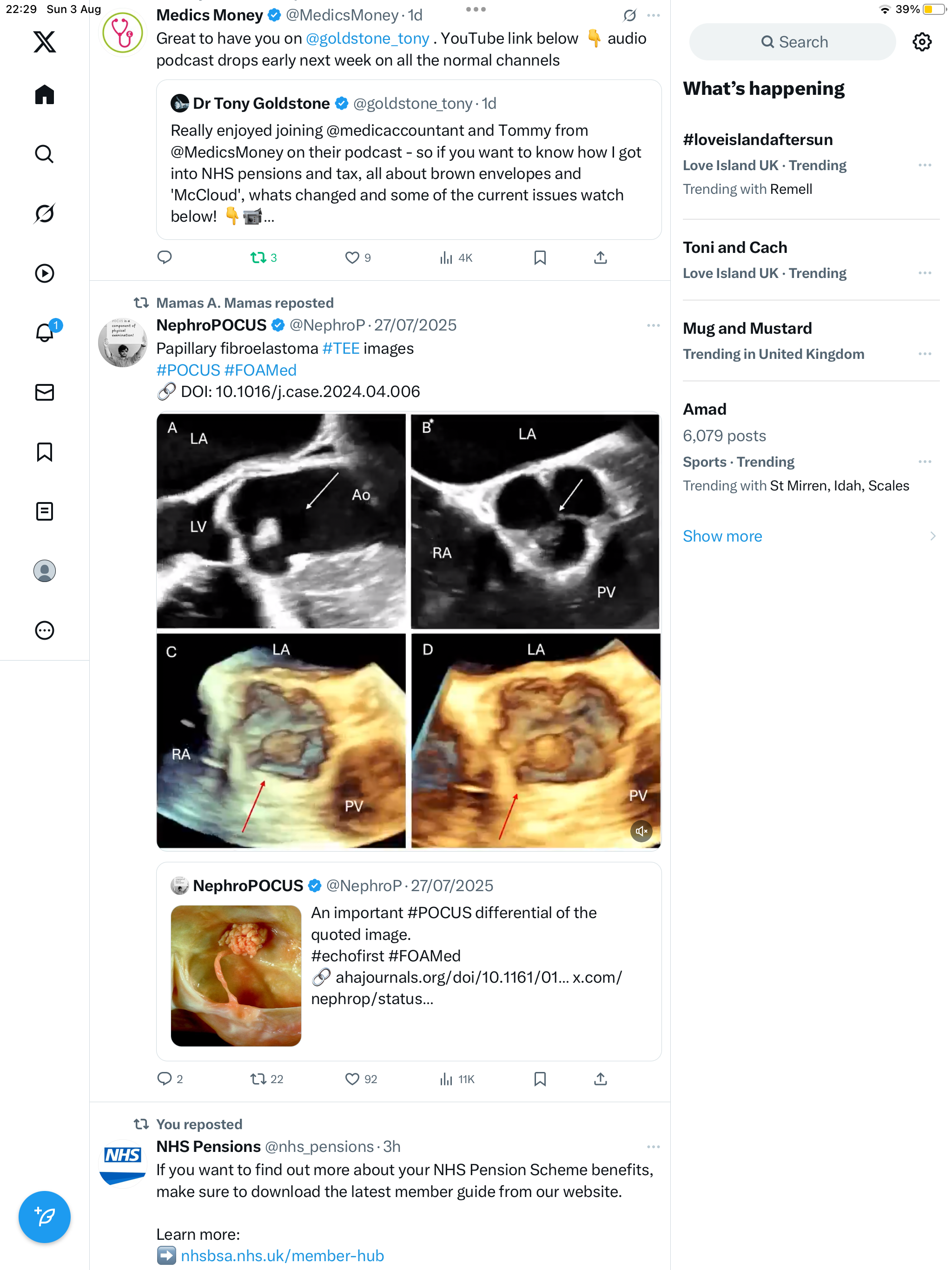Open the nhsbsa.nhs.uk/member-hub link

click(282, 1256)
